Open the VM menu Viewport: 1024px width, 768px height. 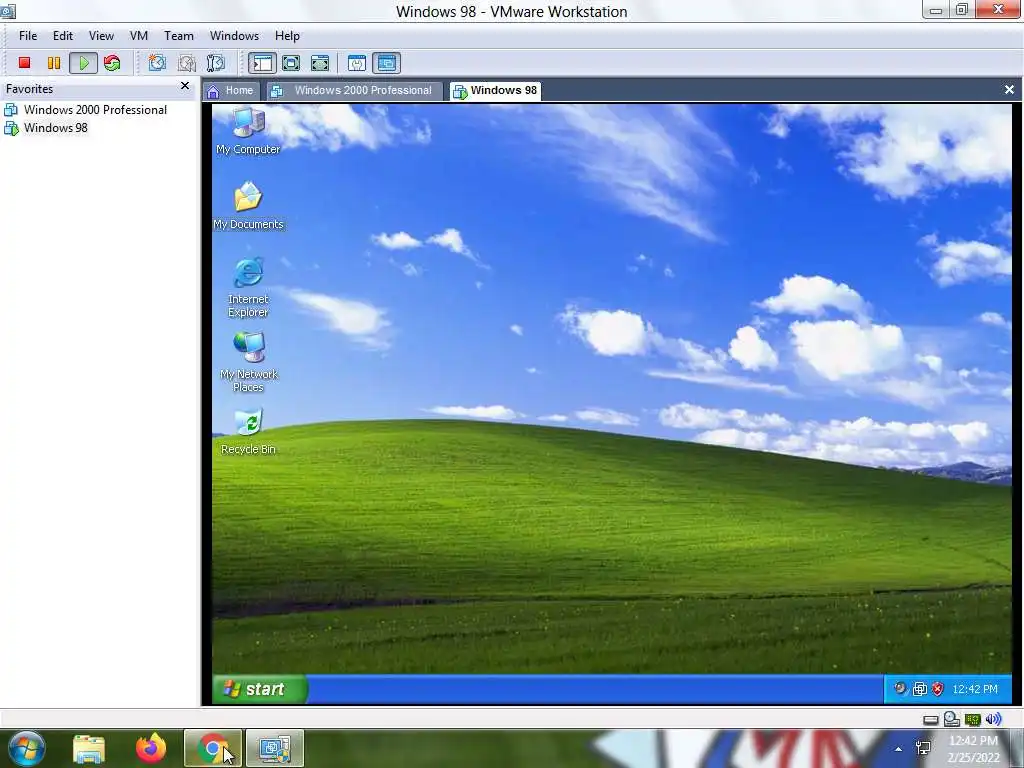click(x=138, y=36)
